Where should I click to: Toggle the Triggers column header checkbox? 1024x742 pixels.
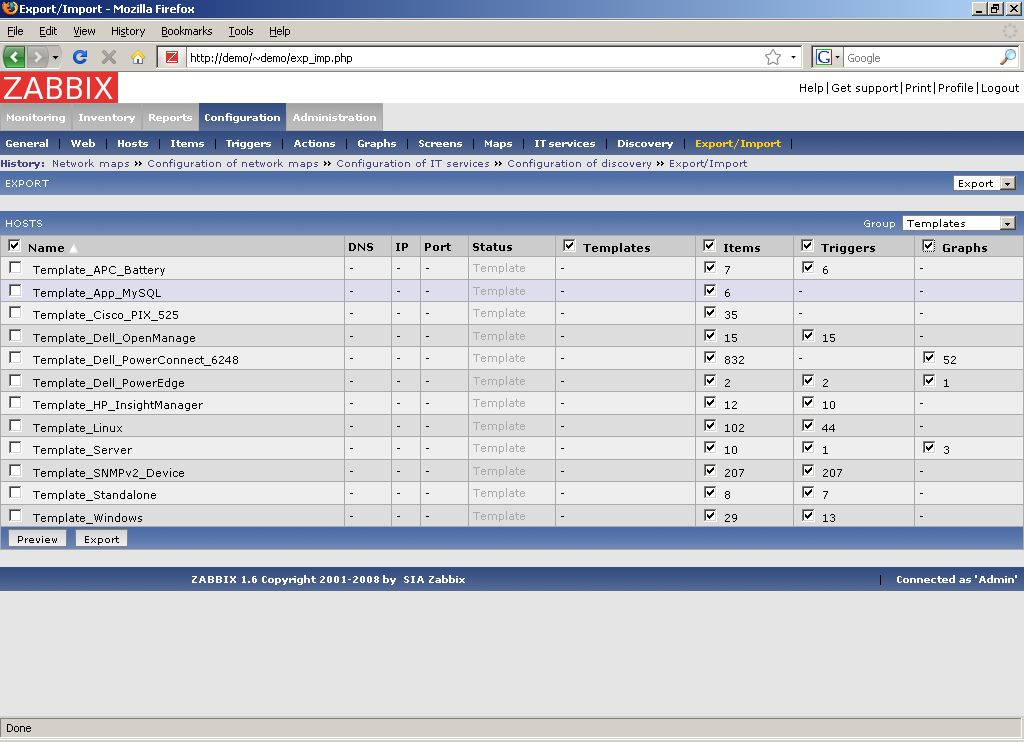click(x=807, y=246)
